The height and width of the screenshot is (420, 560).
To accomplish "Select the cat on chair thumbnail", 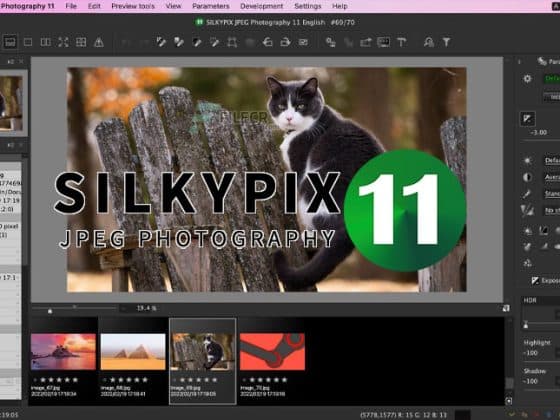I will coord(202,352).
